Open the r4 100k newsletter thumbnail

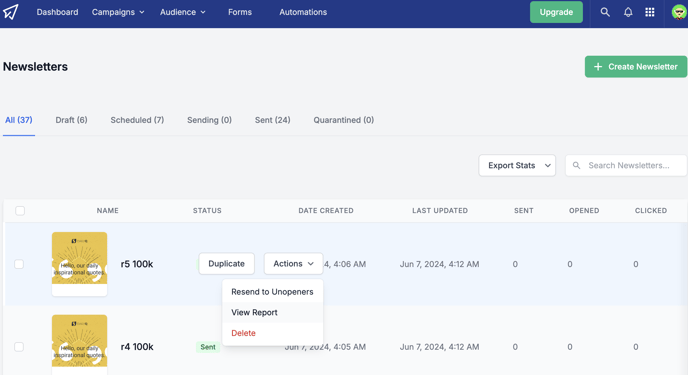pos(79,345)
